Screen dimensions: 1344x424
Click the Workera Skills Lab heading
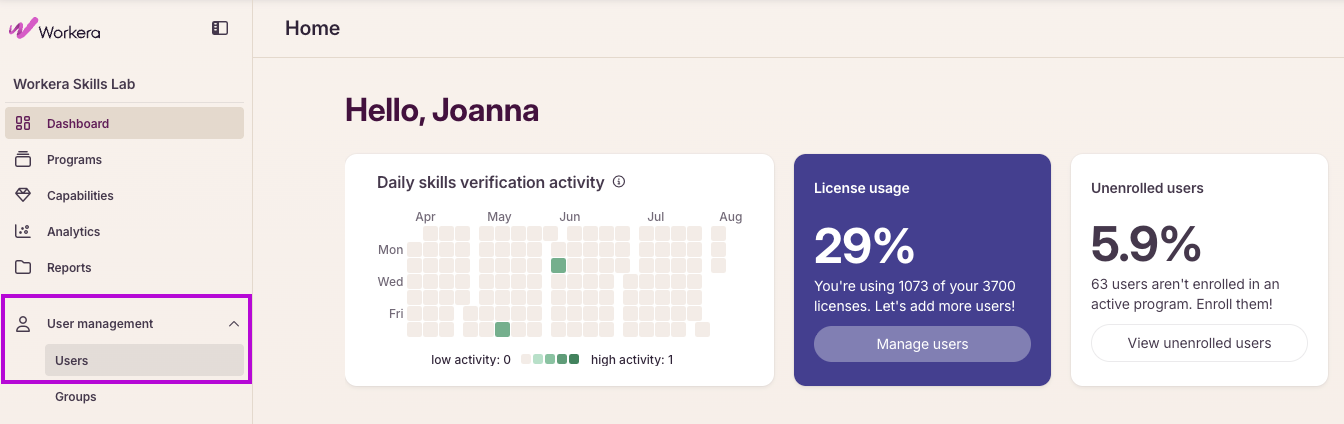click(74, 84)
